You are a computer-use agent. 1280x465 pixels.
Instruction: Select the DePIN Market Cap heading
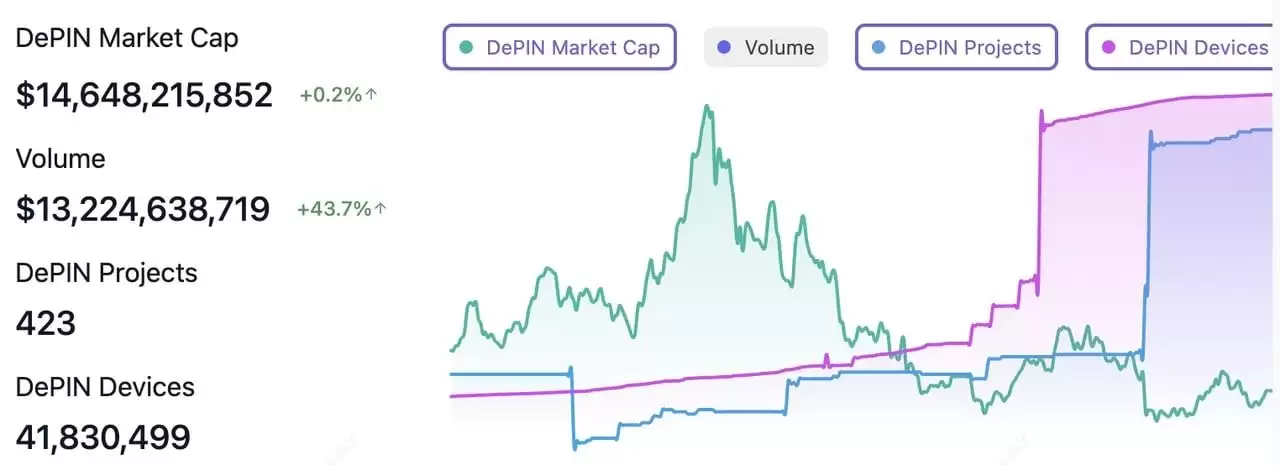pyautogui.click(x=127, y=38)
